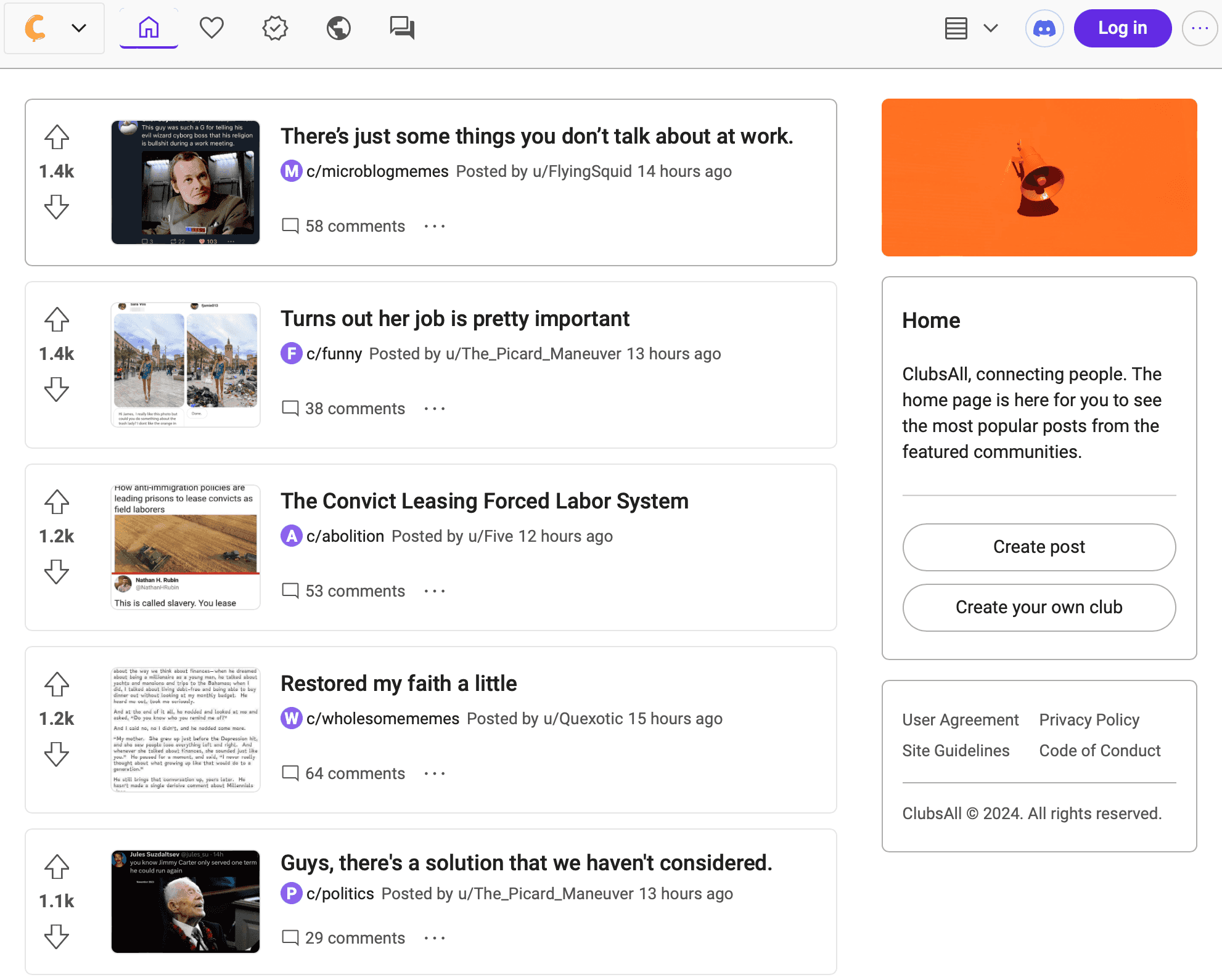Open the thumbnail of the convict leasing post
This screenshot has width=1222, height=980.
185,546
